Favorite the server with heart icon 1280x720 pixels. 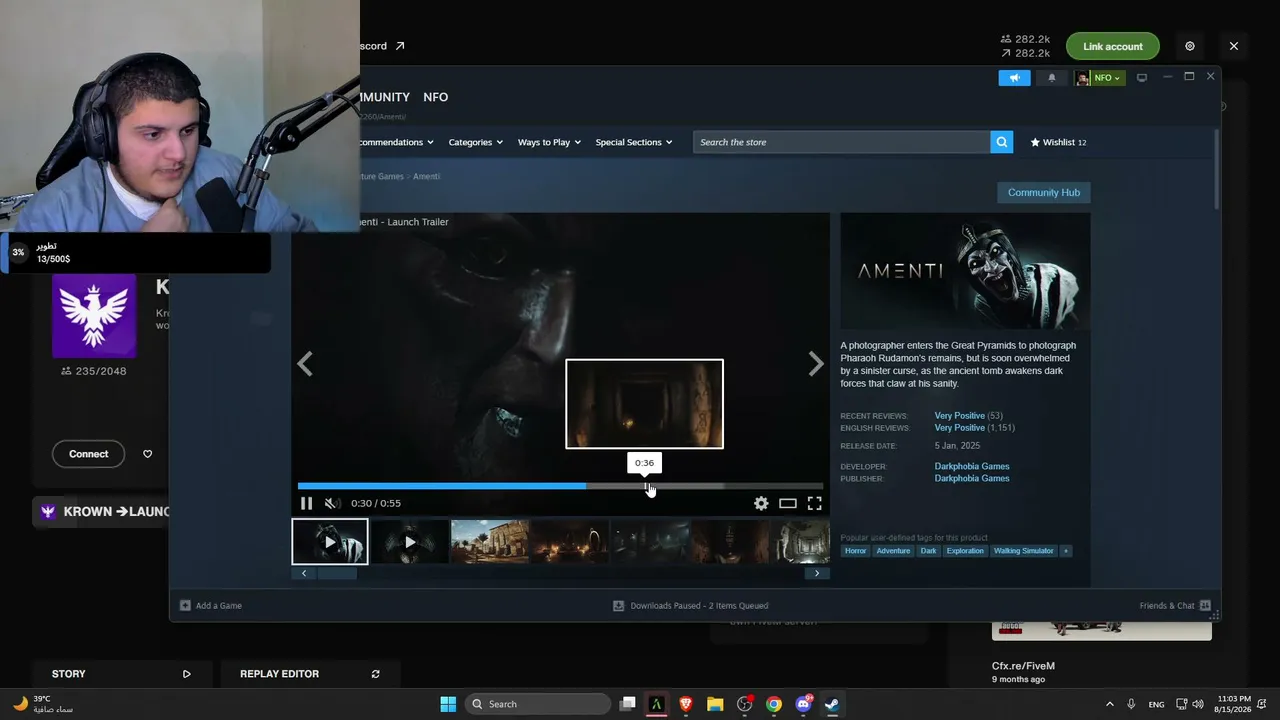148,454
